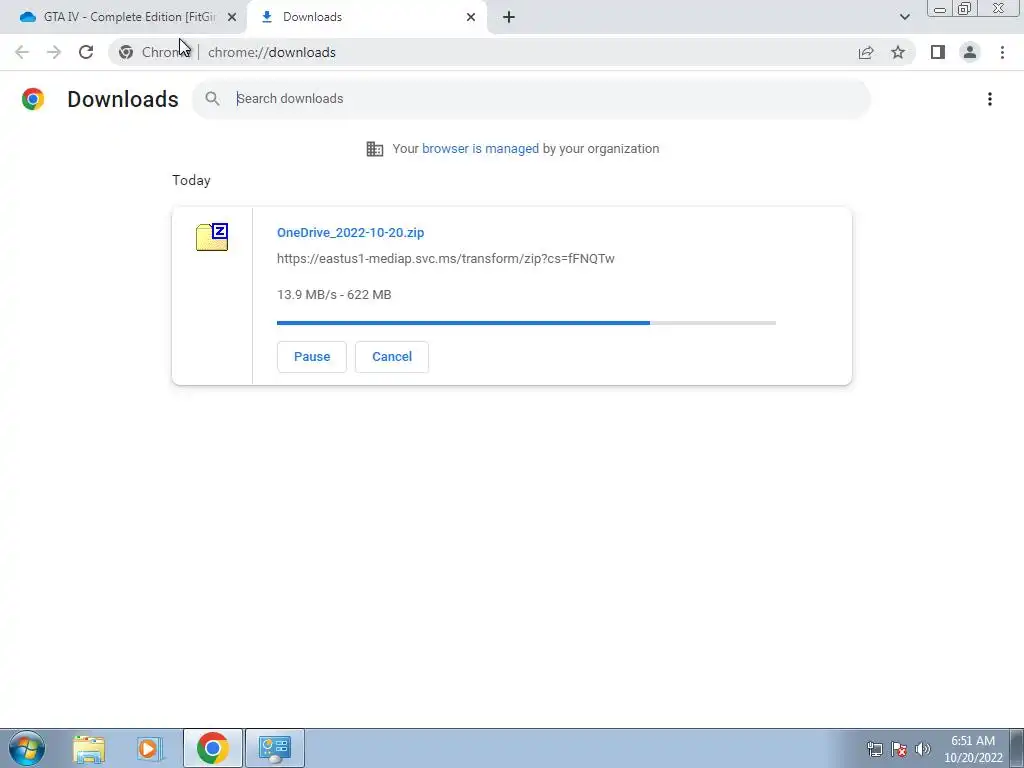Open a new tab with the plus button
1024x768 pixels.
point(509,17)
